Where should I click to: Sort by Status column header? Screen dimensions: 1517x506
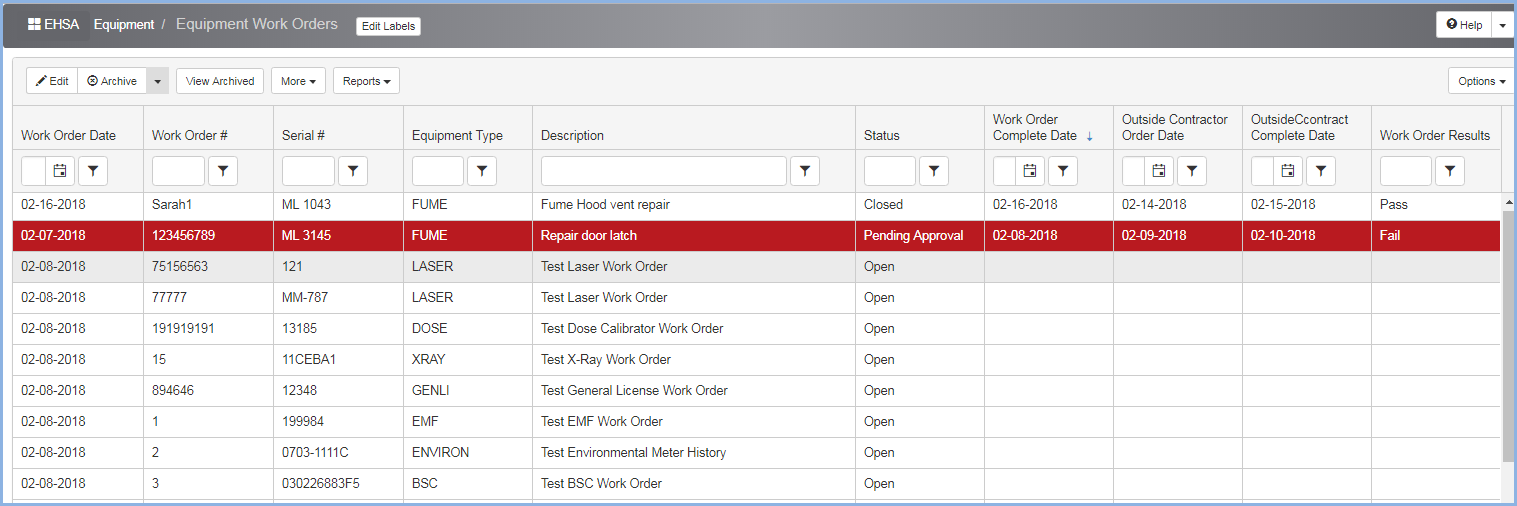(882, 136)
